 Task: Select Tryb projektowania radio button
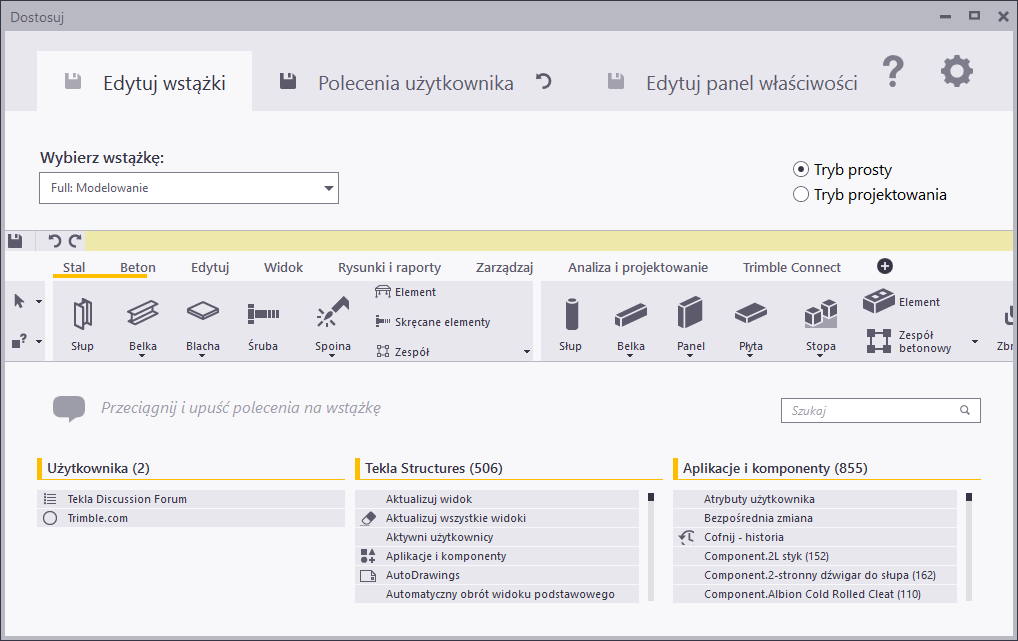click(801, 195)
